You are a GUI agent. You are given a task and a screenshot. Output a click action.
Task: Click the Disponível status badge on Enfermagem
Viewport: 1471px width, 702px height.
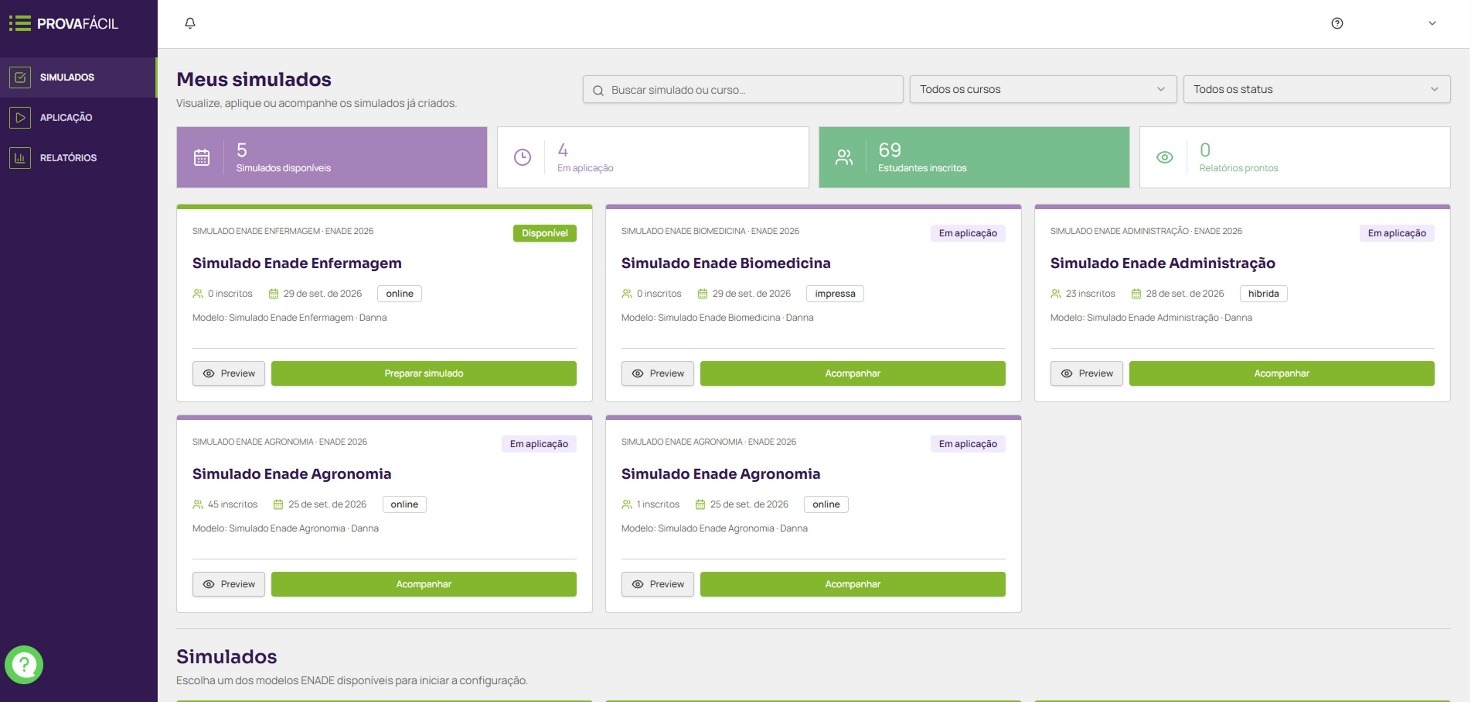(545, 233)
